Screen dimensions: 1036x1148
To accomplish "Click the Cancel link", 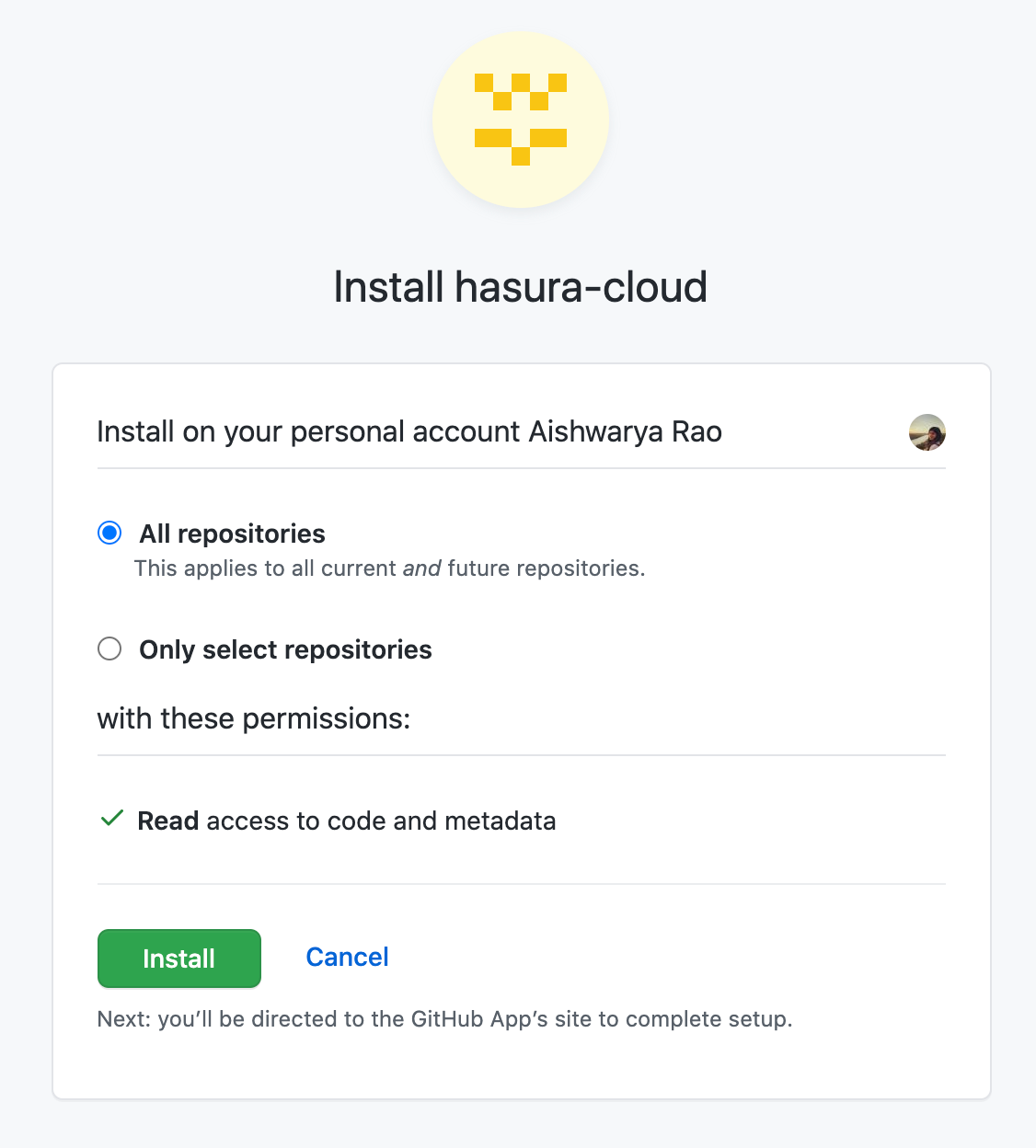I will click(x=347, y=957).
